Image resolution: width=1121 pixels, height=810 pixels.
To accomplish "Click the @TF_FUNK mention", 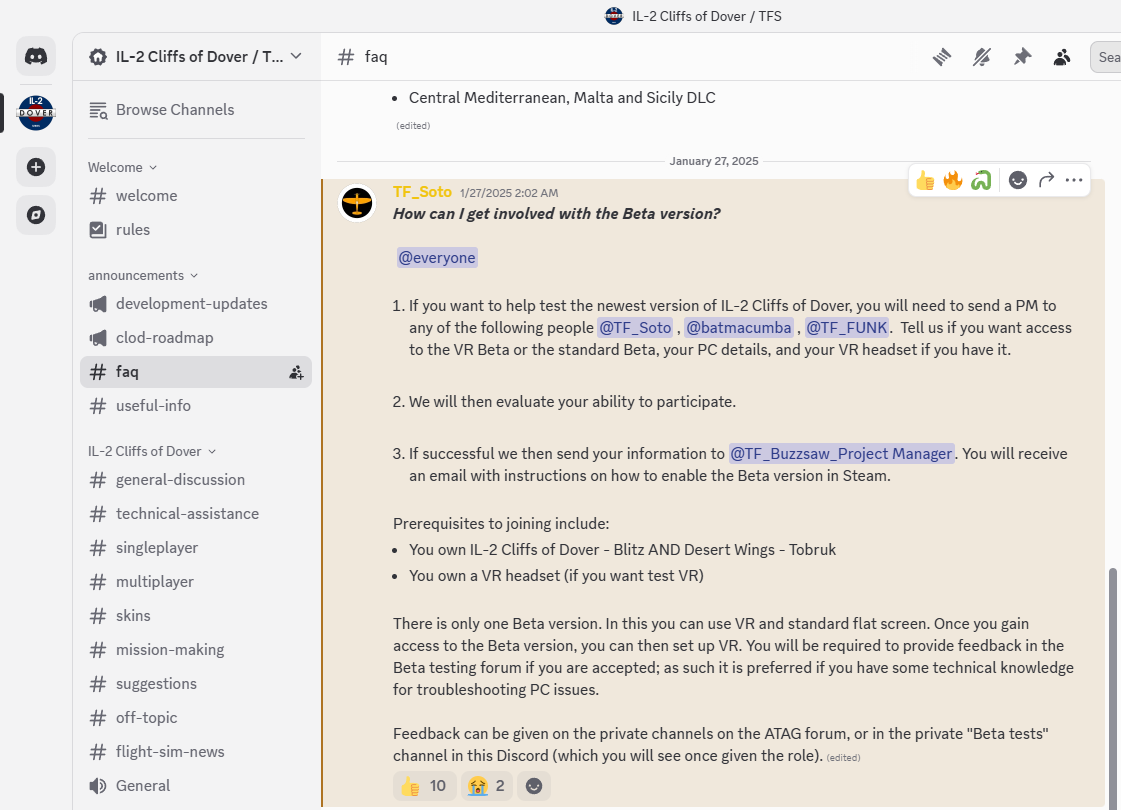I will point(847,327).
